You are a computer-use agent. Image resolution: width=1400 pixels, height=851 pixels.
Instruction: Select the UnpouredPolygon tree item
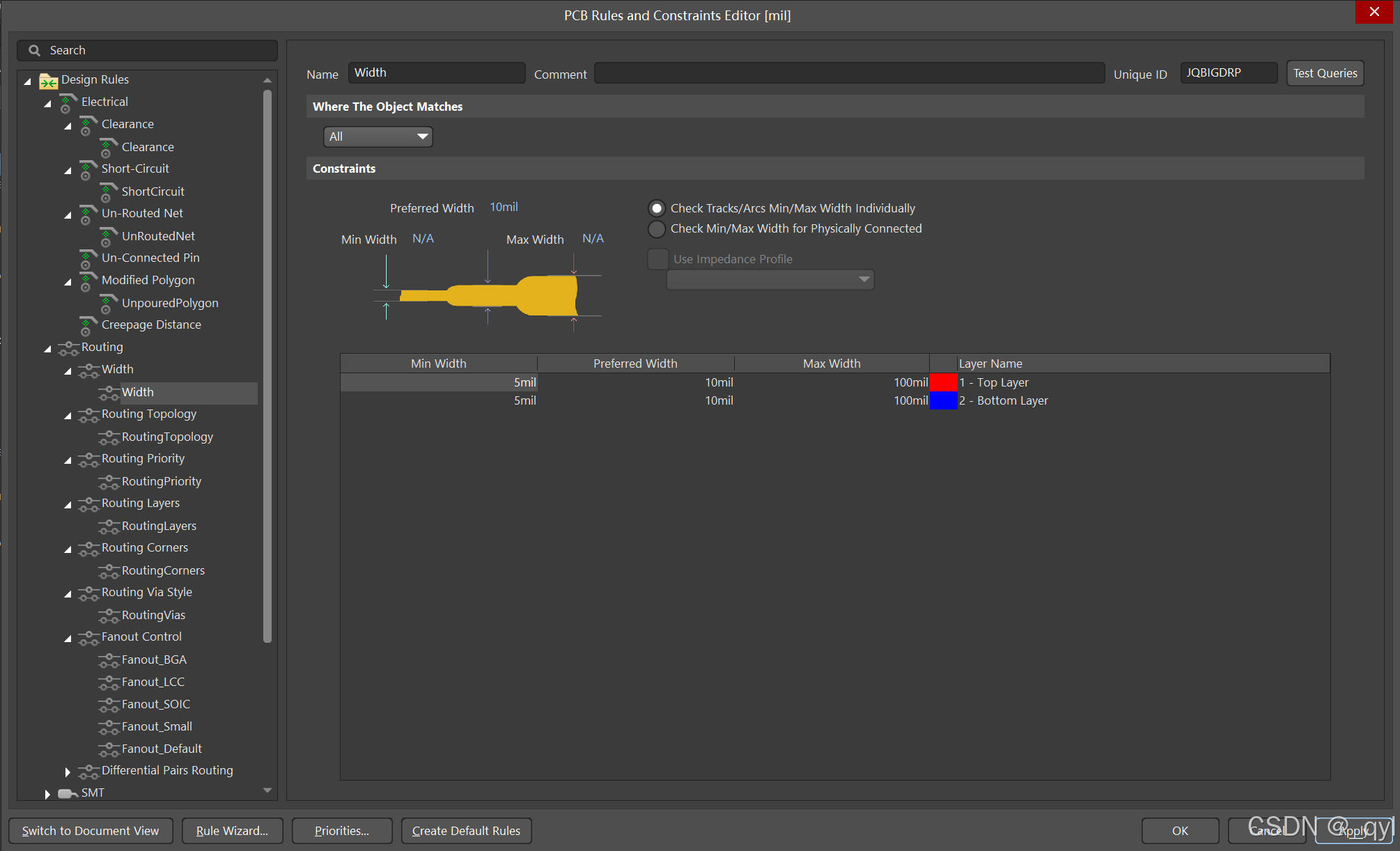[x=169, y=303]
